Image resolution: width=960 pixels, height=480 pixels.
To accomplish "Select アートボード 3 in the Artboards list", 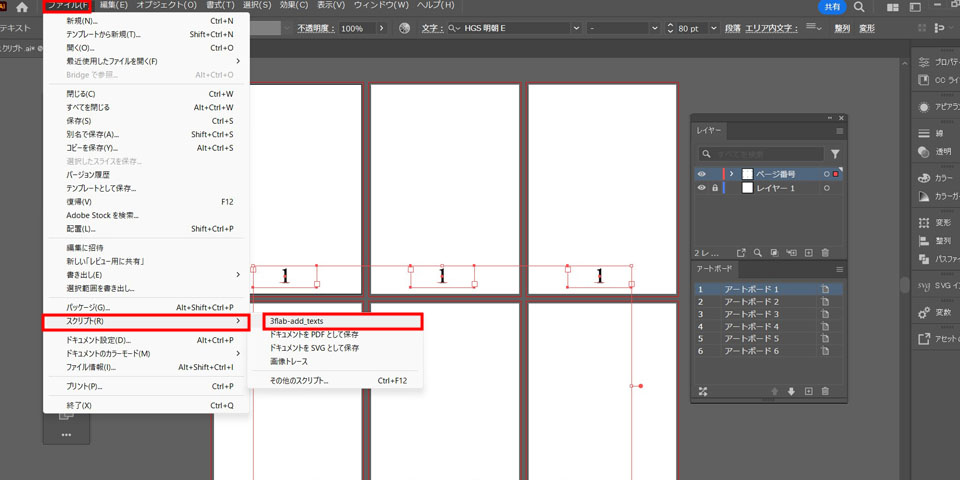I will point(751,314).
